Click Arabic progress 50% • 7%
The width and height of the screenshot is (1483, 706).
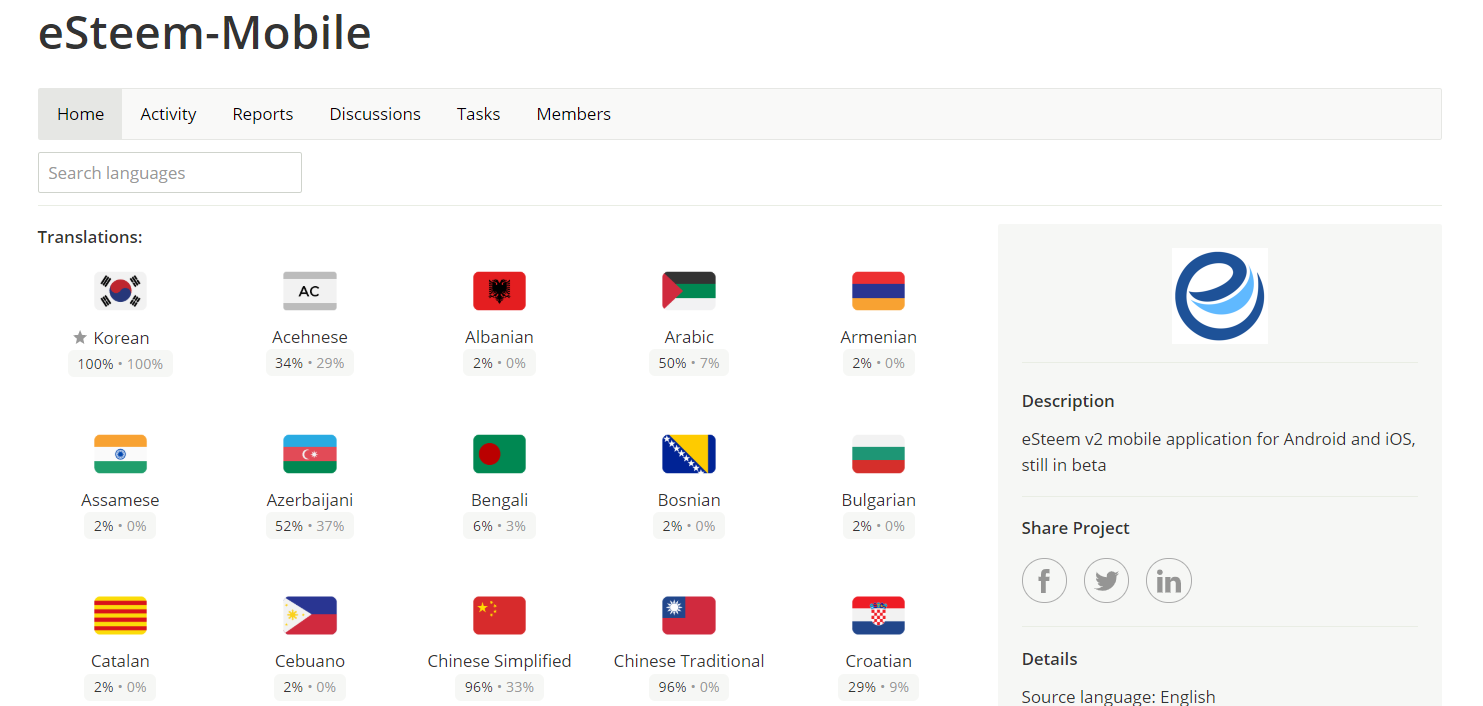[689, 363]
